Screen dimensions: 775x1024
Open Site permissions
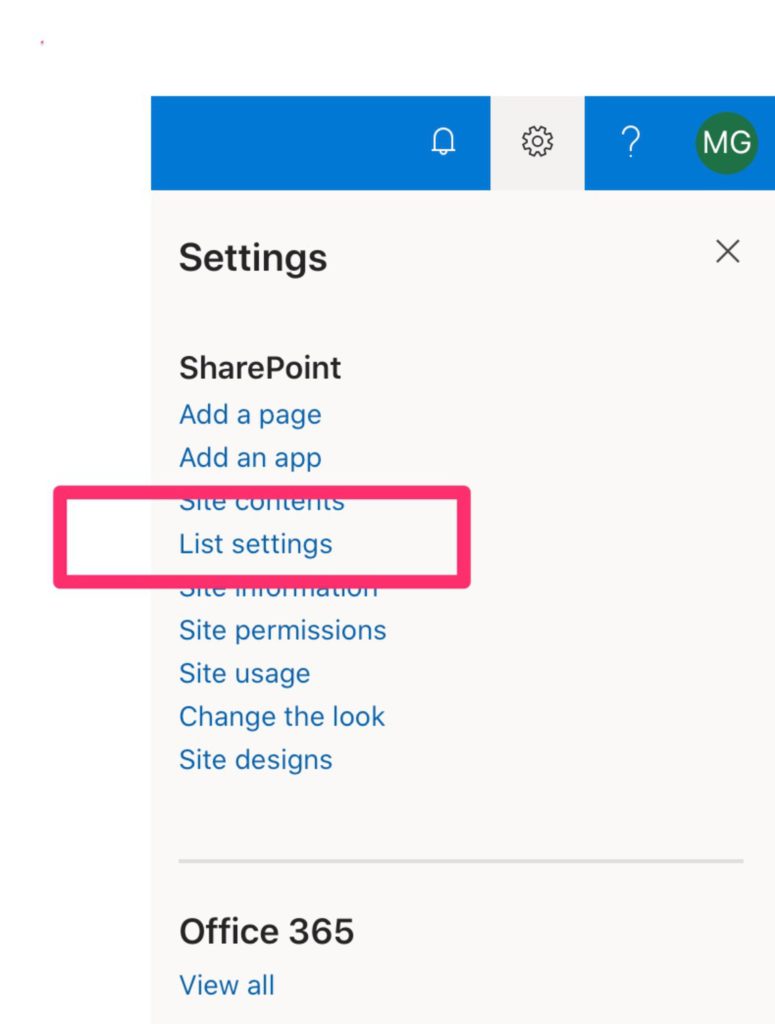(282, 630)
